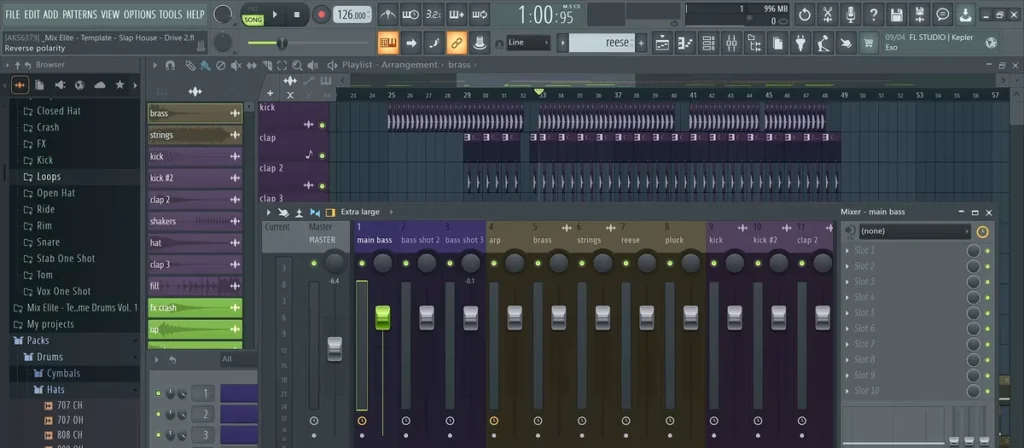Select the main bass mixer track
The image size is (1024, 448).
click(374, 240)
